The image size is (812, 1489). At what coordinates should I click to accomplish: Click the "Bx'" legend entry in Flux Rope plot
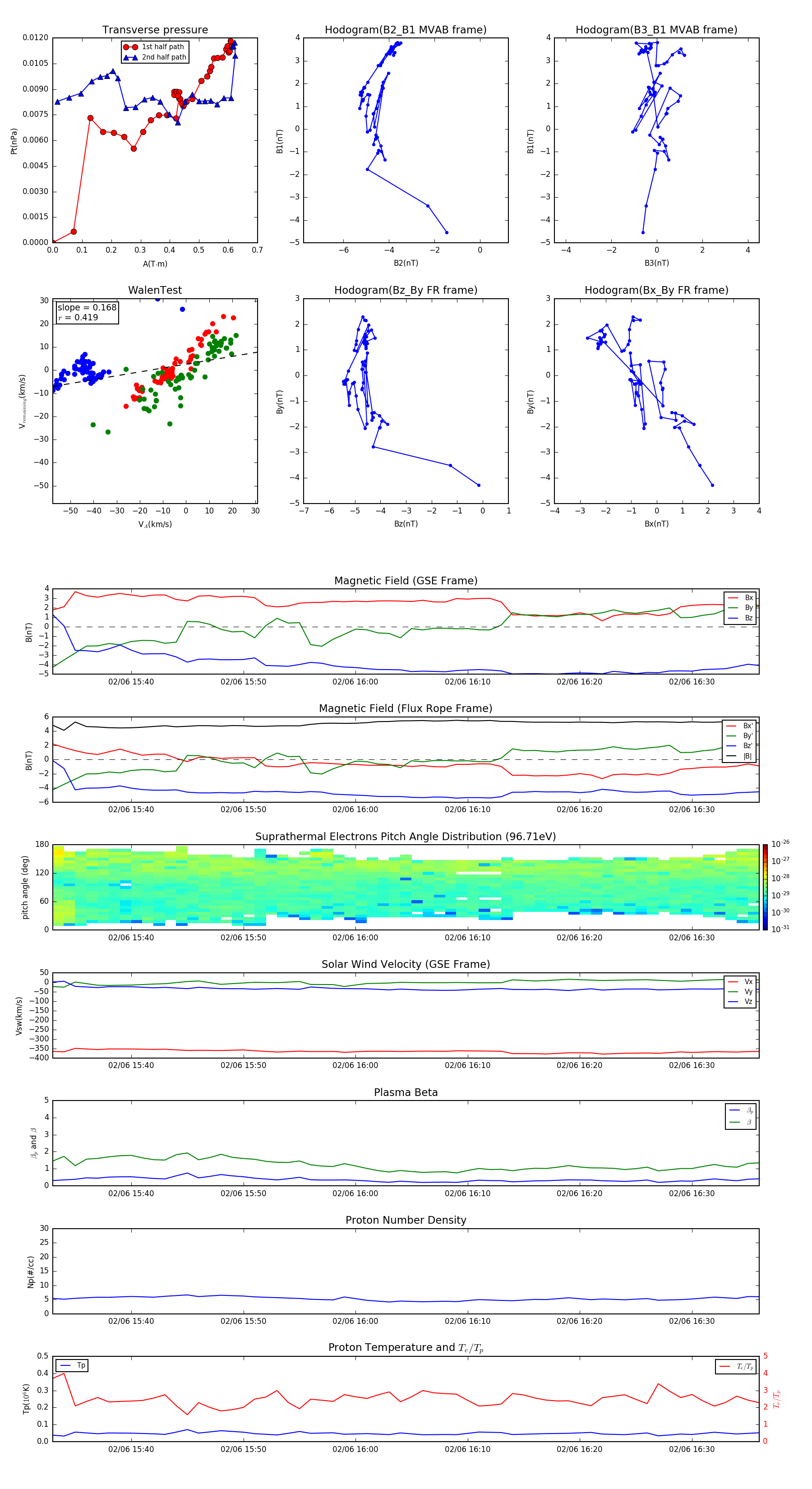(740, 726)
